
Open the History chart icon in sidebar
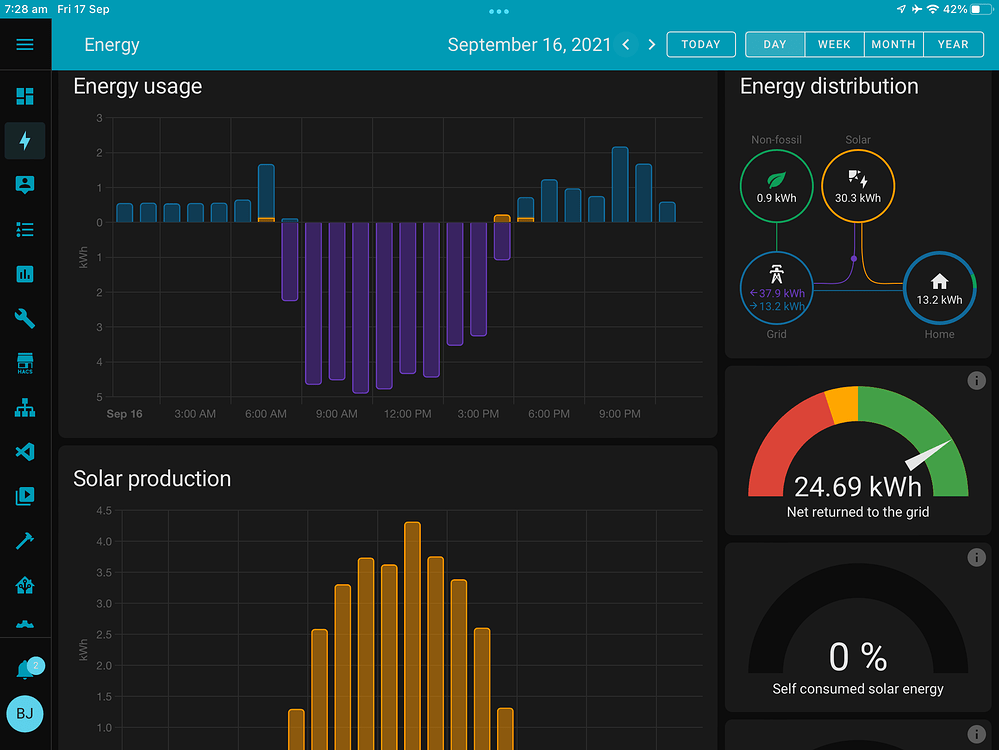click(x=25, y=274)
